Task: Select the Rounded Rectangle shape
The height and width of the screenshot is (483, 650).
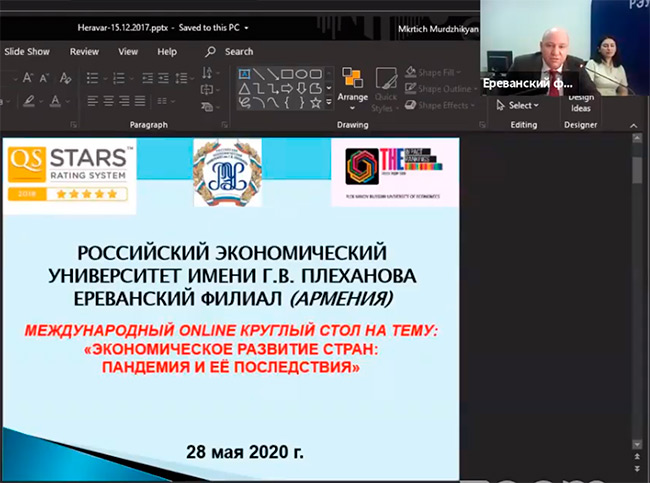Action: point(315,74)
